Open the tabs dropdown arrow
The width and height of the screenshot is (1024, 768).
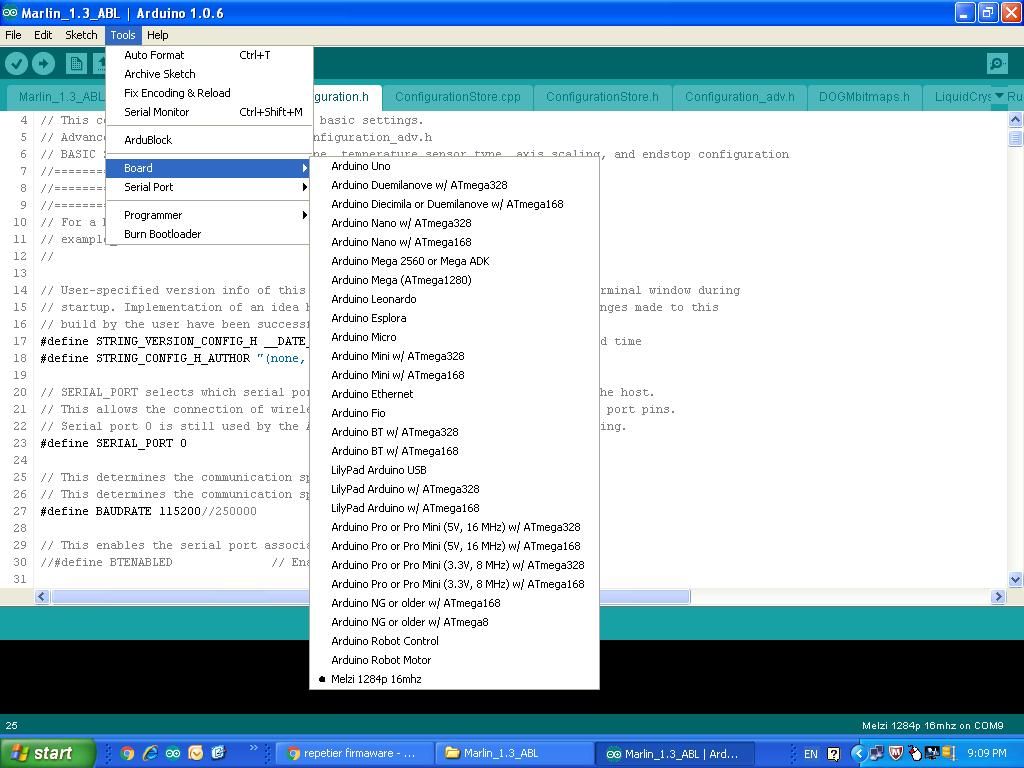click(998, 97)
